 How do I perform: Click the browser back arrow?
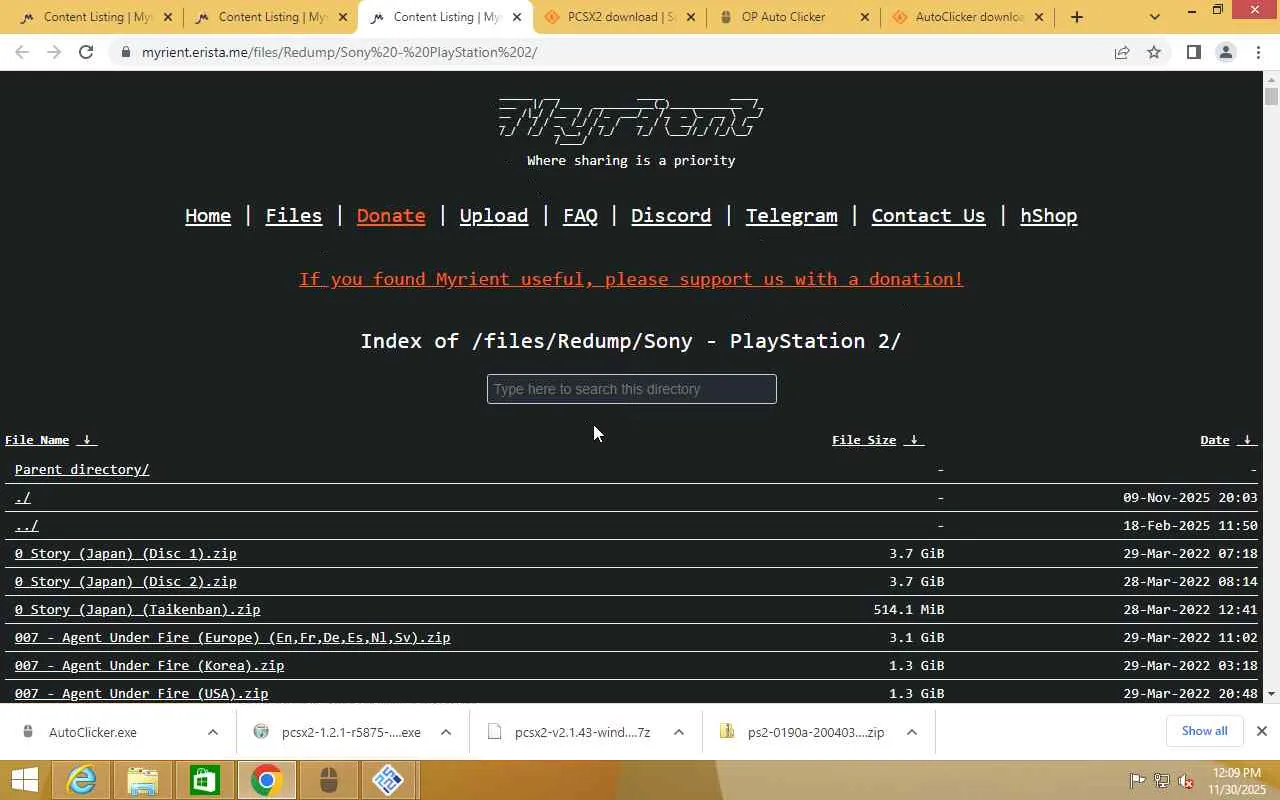tap(22, 52)
